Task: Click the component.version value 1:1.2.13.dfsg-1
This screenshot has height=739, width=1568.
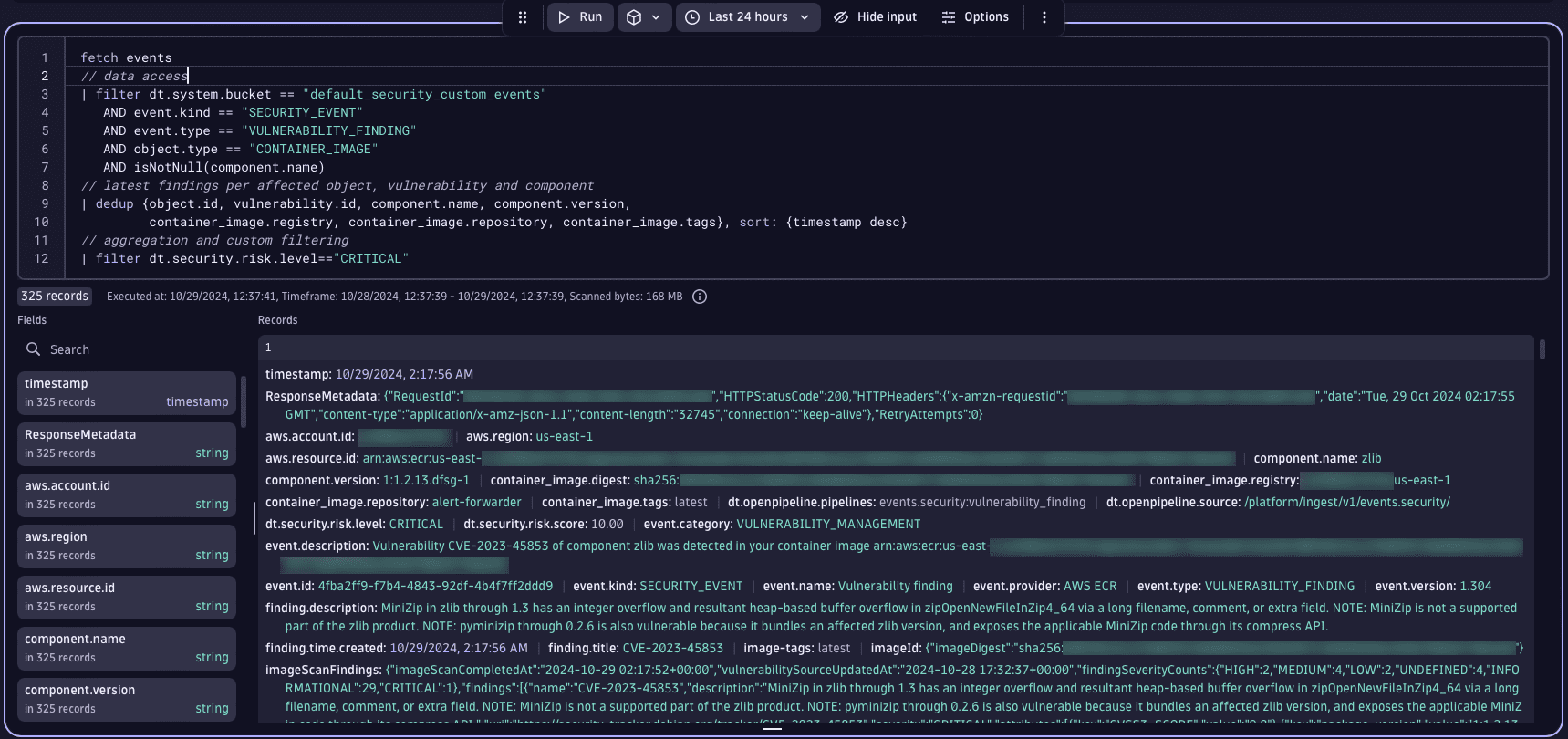Action: click(x=426, y=481)
